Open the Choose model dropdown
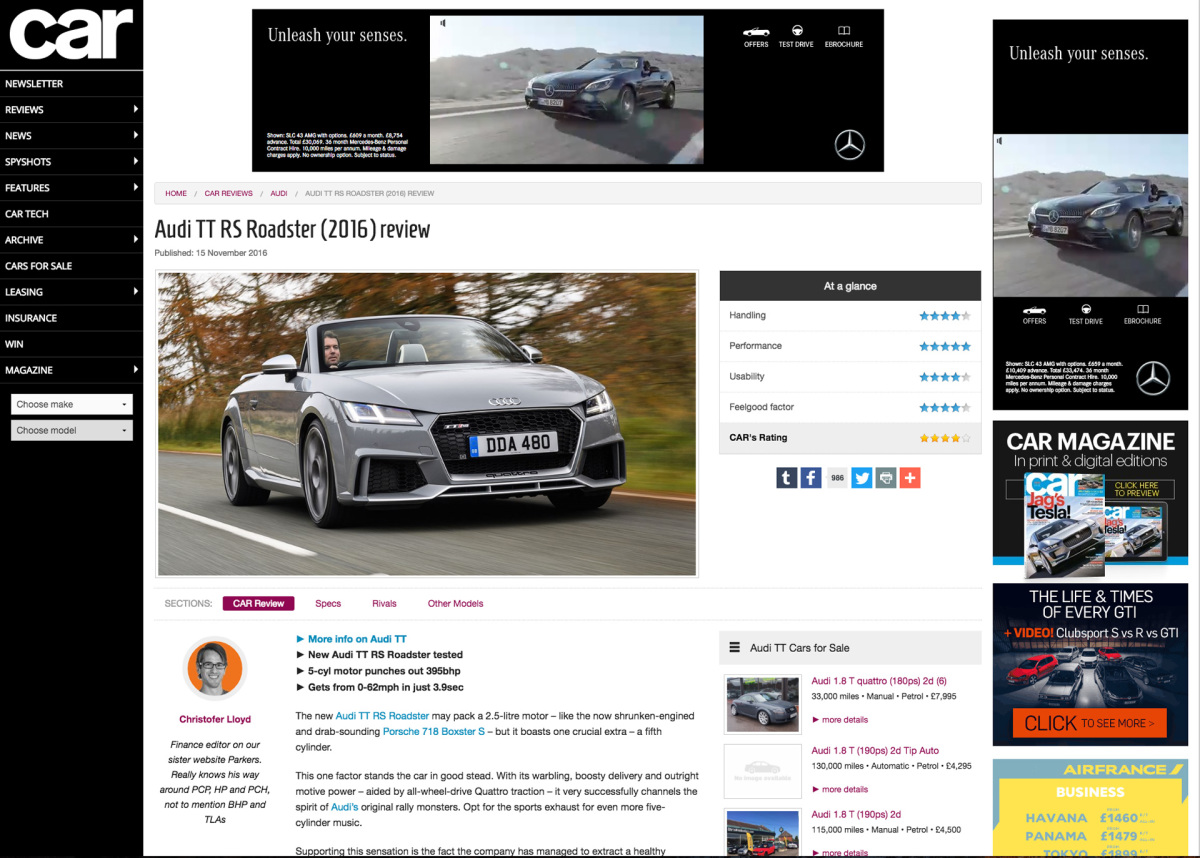Image resolution: width=1200 pixels, height=858 pixels. pyautogui.click(x=71, y=430)
